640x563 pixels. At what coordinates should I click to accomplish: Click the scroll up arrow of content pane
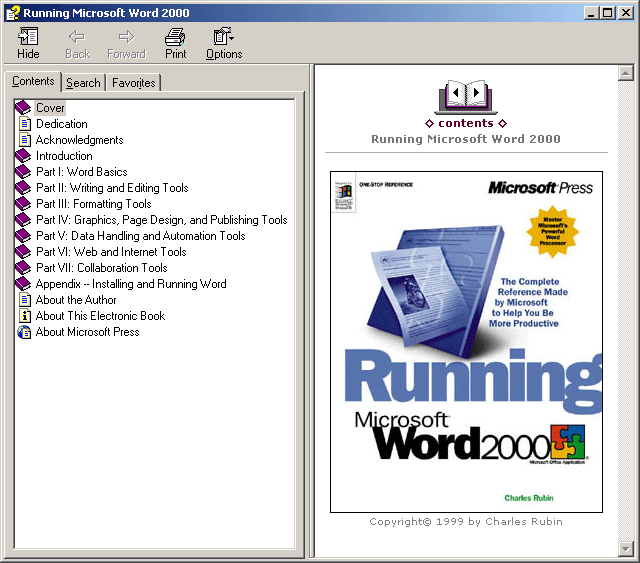[x=625, y=73]
